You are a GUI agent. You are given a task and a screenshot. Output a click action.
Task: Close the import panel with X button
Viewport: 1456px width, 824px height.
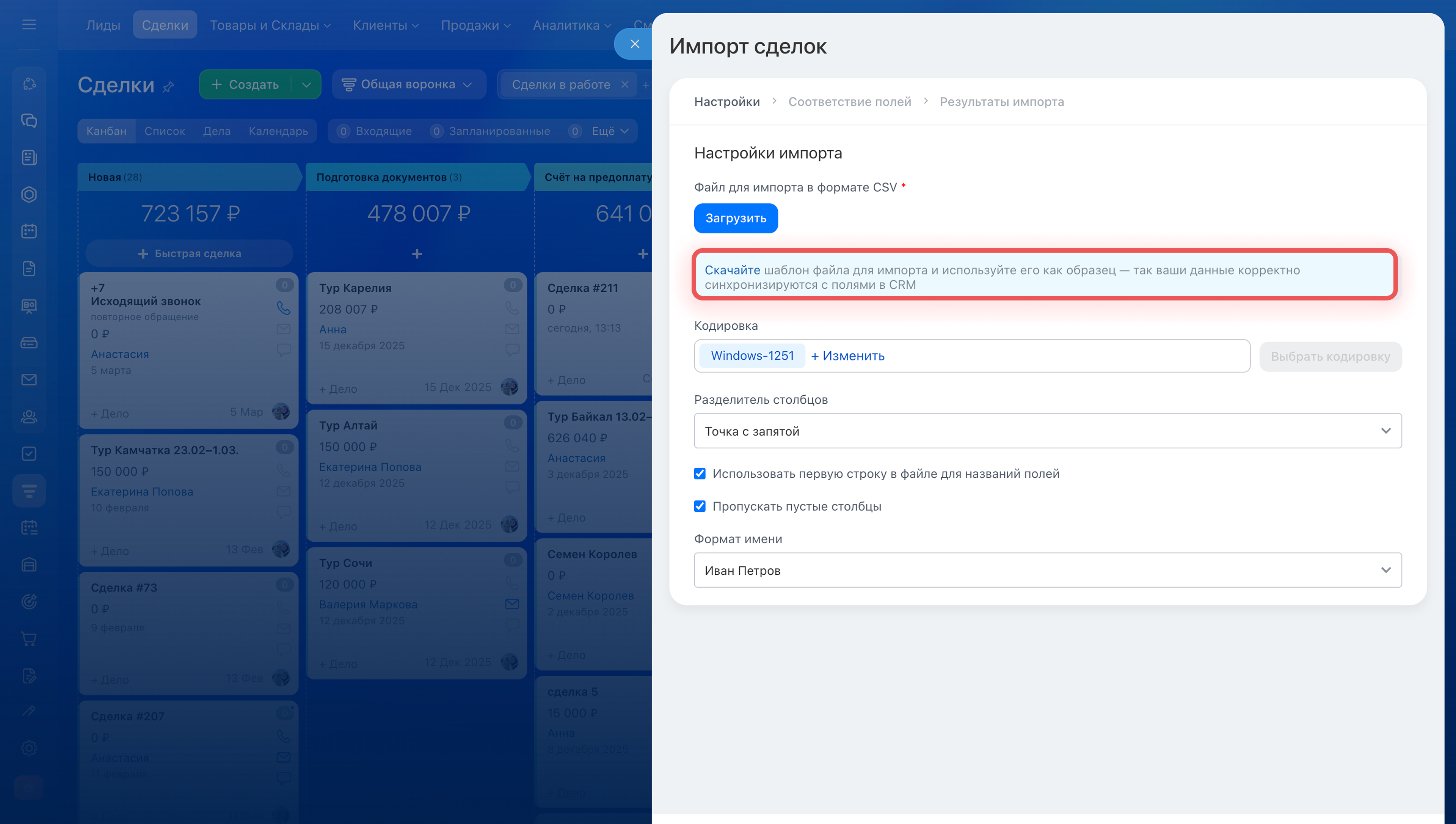[634, 44]
